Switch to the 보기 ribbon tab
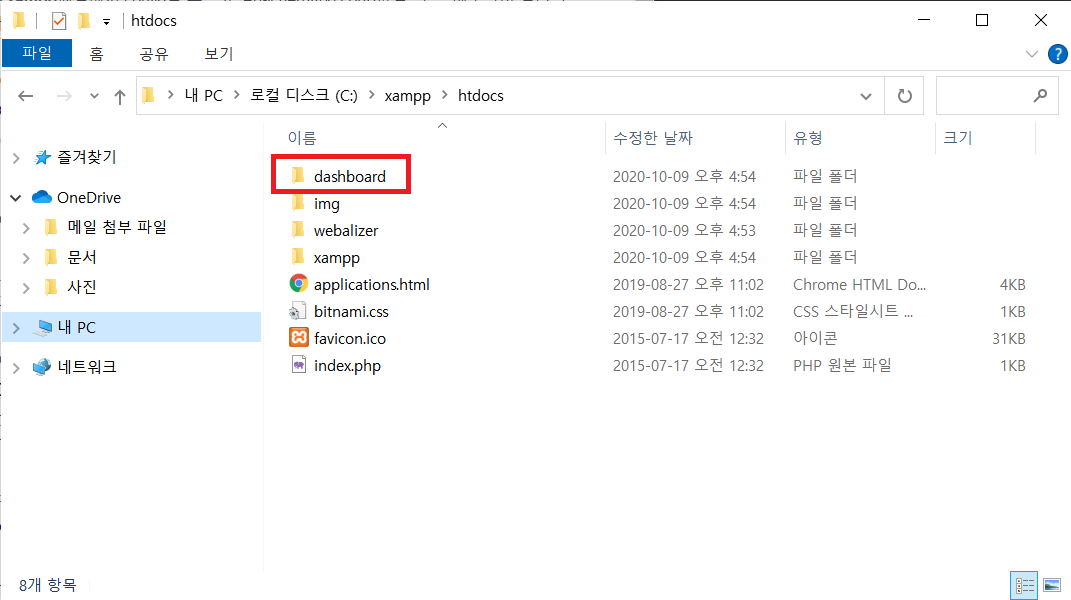The width and height of the screenshot is (1071, 600). click(219, 54)
